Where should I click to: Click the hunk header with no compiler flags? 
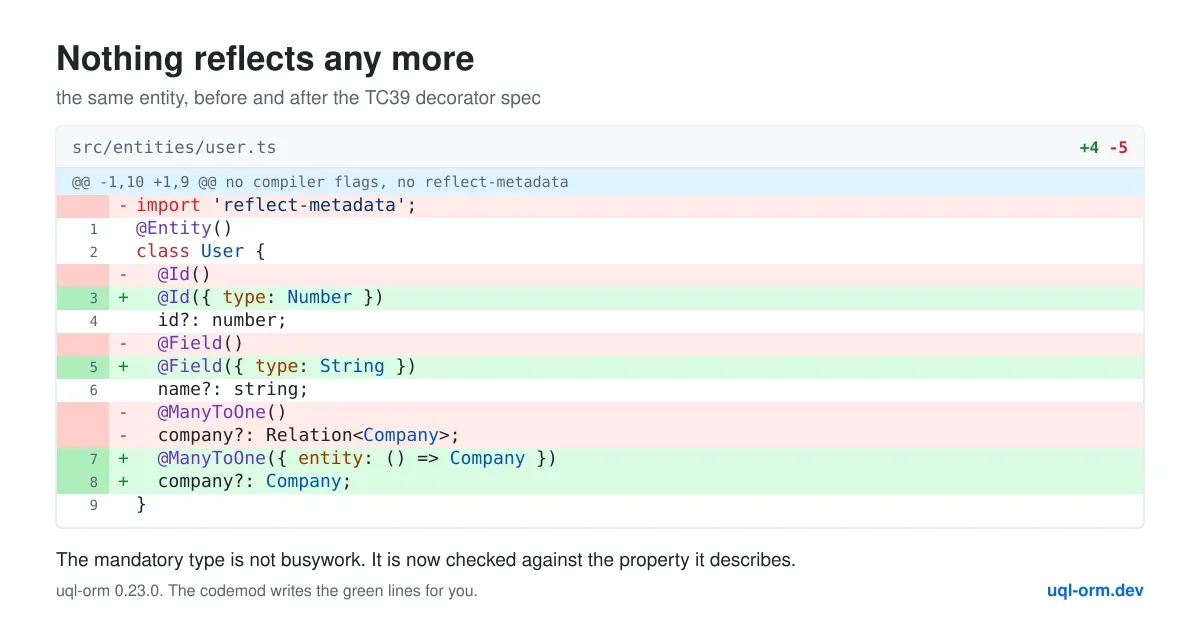(x=600, y=182)
